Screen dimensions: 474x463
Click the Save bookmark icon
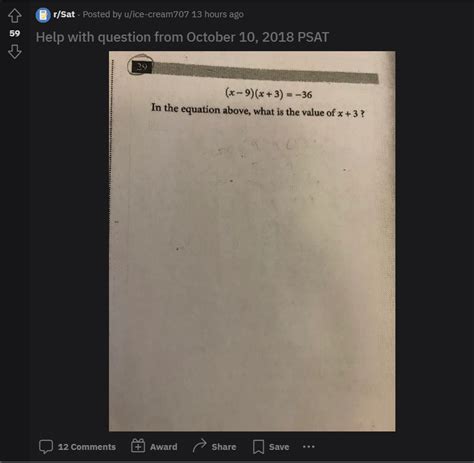[258, 447]
